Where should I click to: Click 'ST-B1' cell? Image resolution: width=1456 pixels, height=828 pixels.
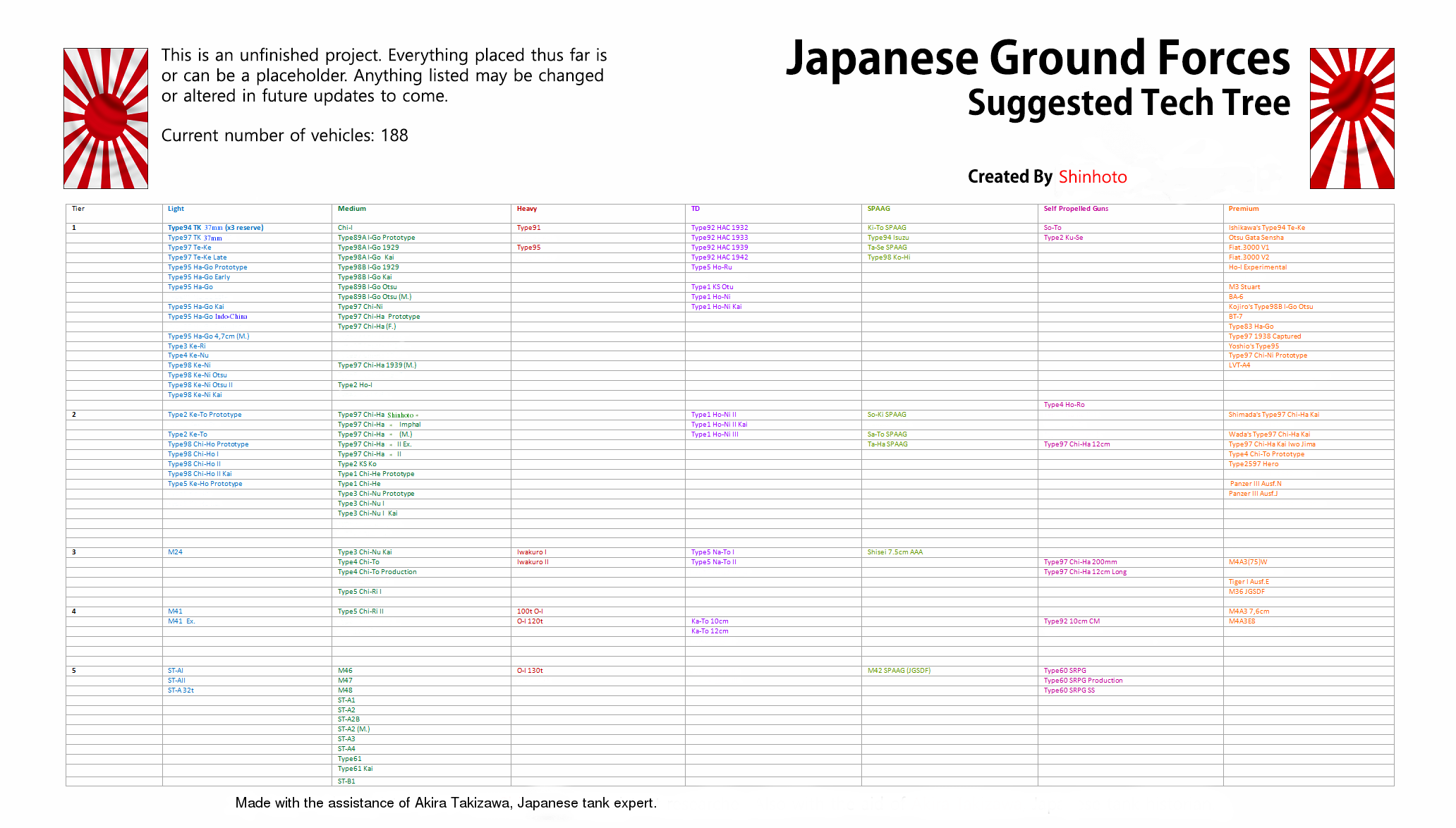(x=346, y=781)
